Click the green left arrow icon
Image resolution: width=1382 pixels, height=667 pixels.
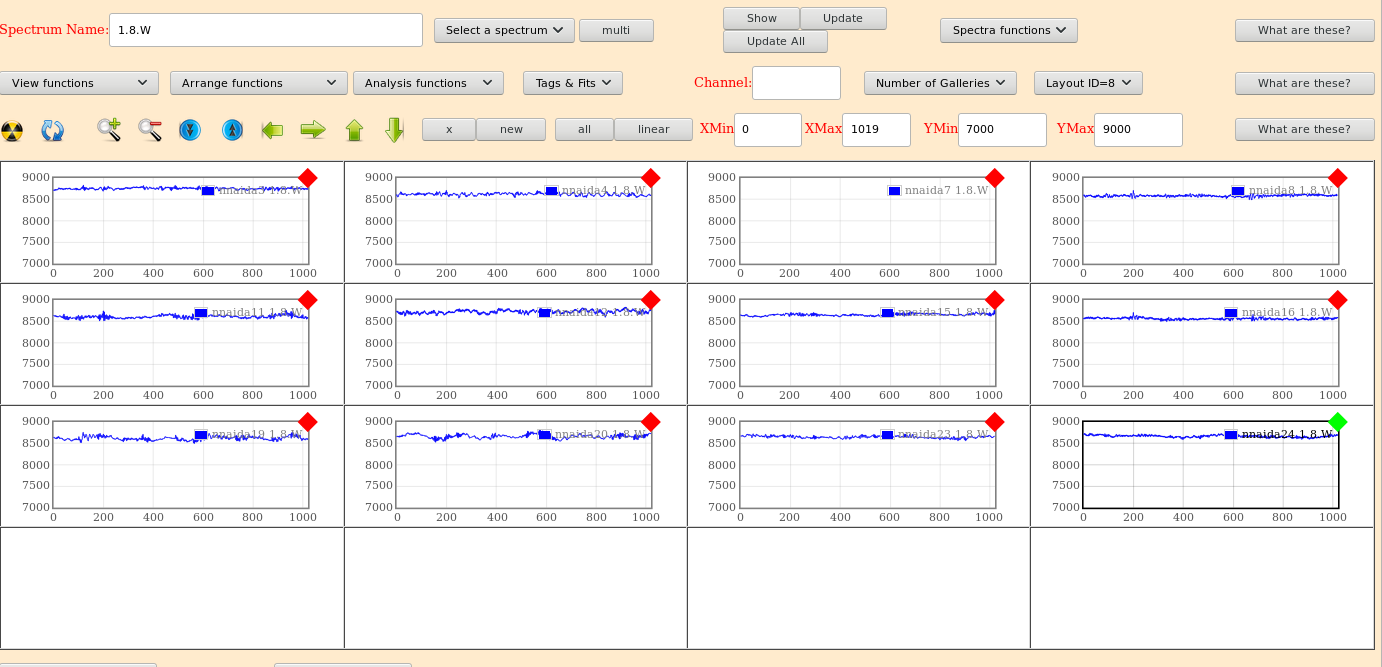tap(272, 129)
